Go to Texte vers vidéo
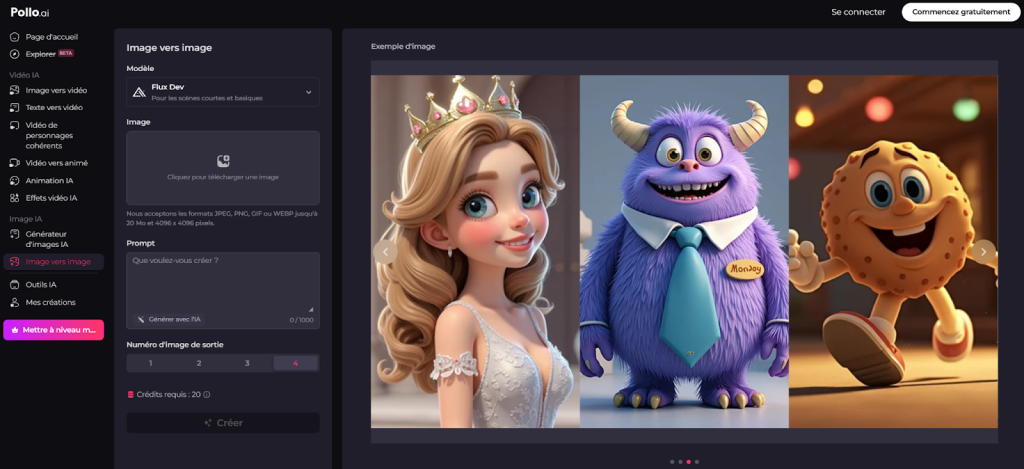The width and height of the screenshot is (1024, 469). 54,107
